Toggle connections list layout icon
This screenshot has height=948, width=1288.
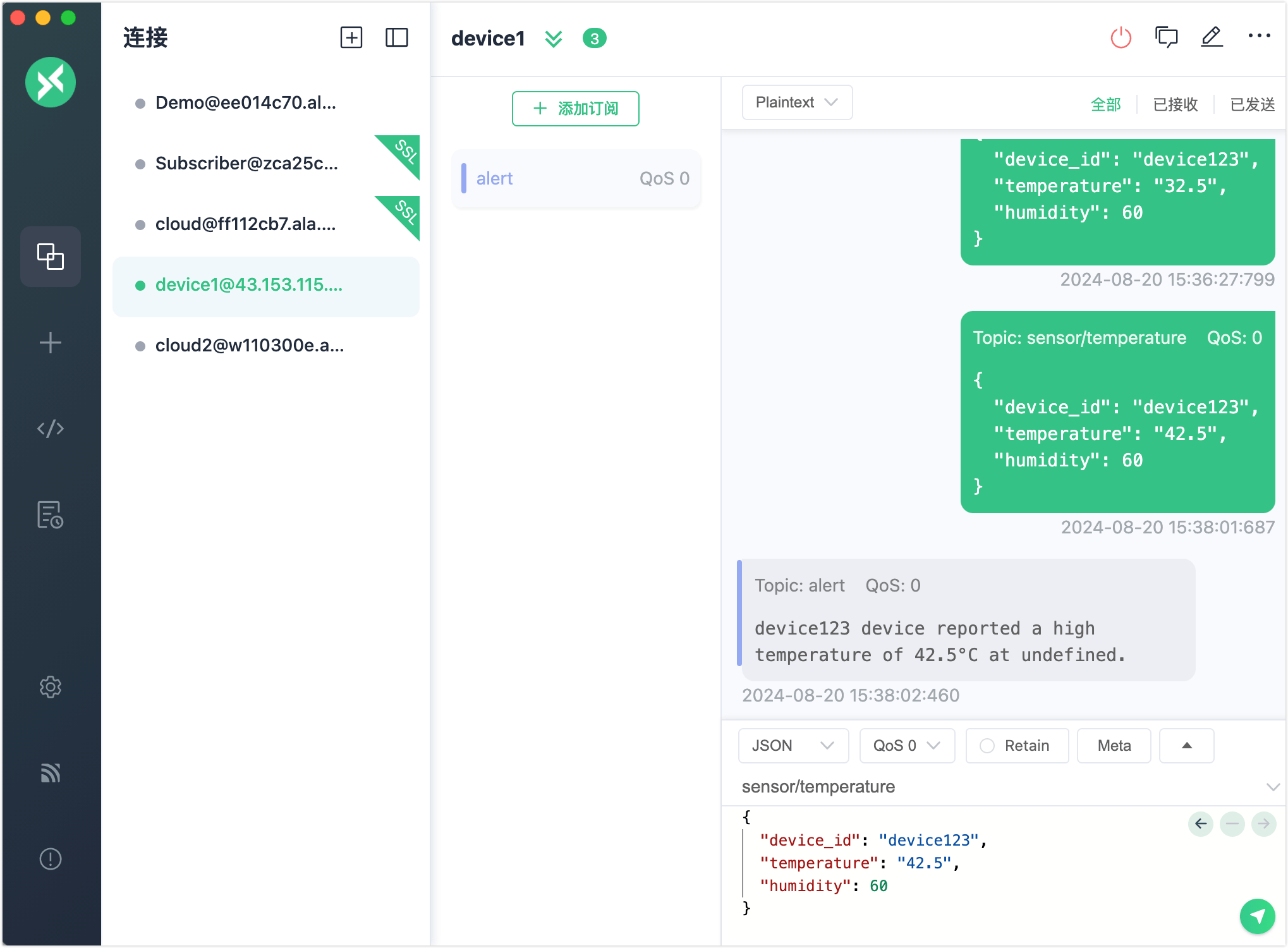pos(397,38)
